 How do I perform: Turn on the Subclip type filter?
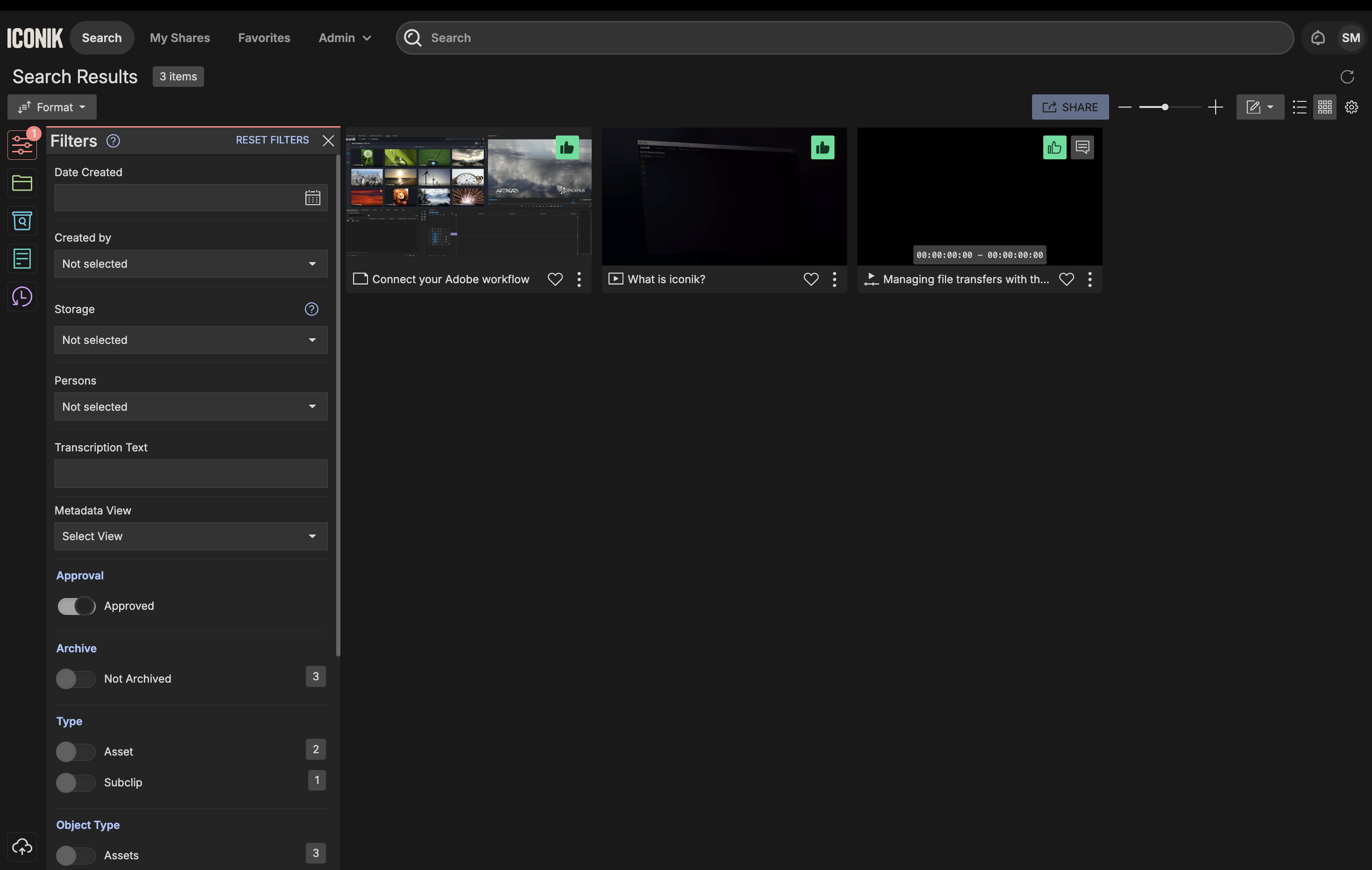(75, 783)
